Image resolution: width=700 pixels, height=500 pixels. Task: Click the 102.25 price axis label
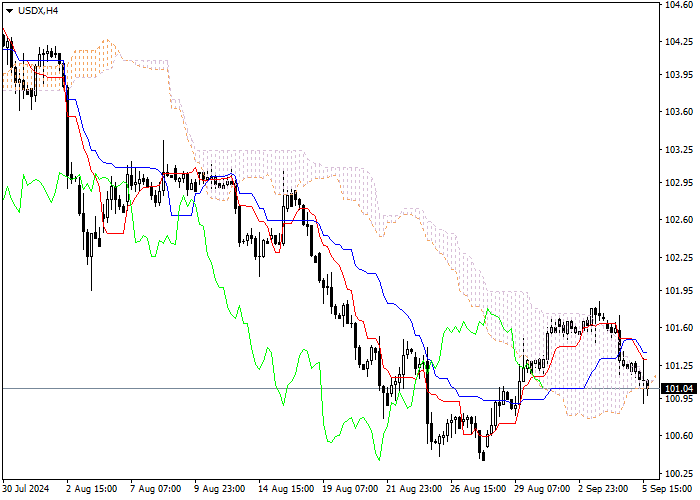point(679,258)
